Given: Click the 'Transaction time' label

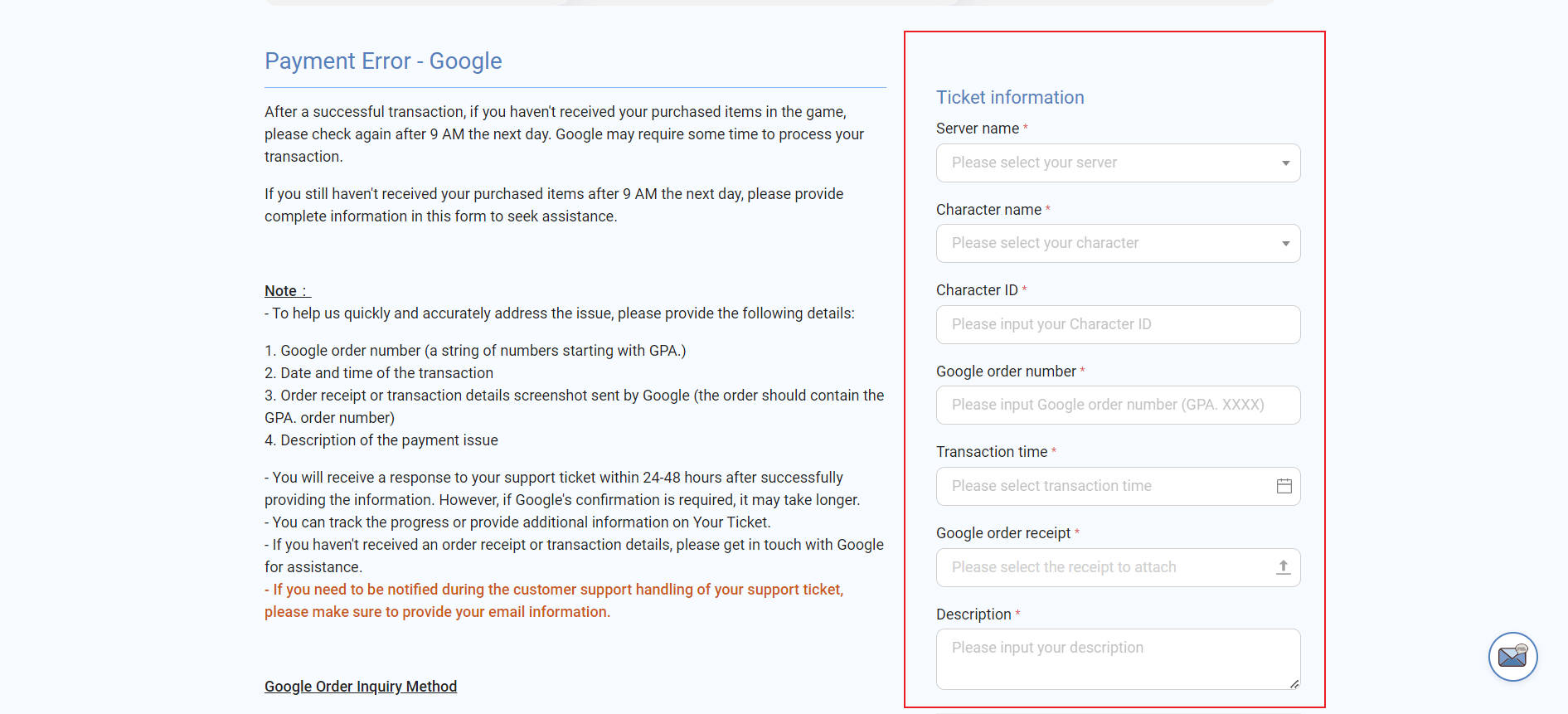Looking at the screenshot, I should 992,452.
